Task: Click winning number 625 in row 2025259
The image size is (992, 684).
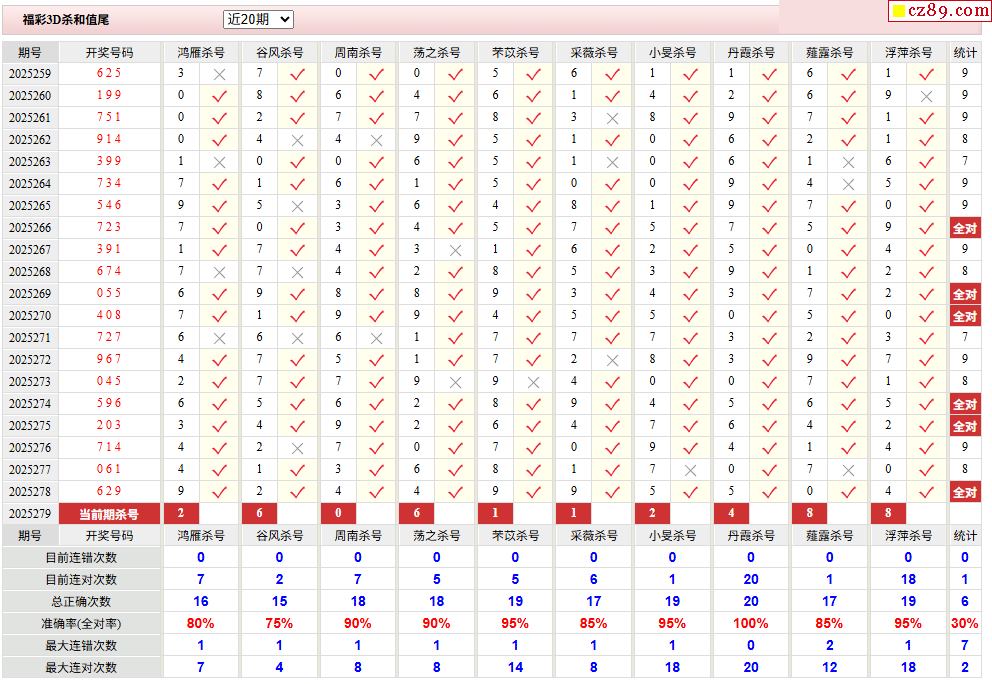Action: pos(109,74)
